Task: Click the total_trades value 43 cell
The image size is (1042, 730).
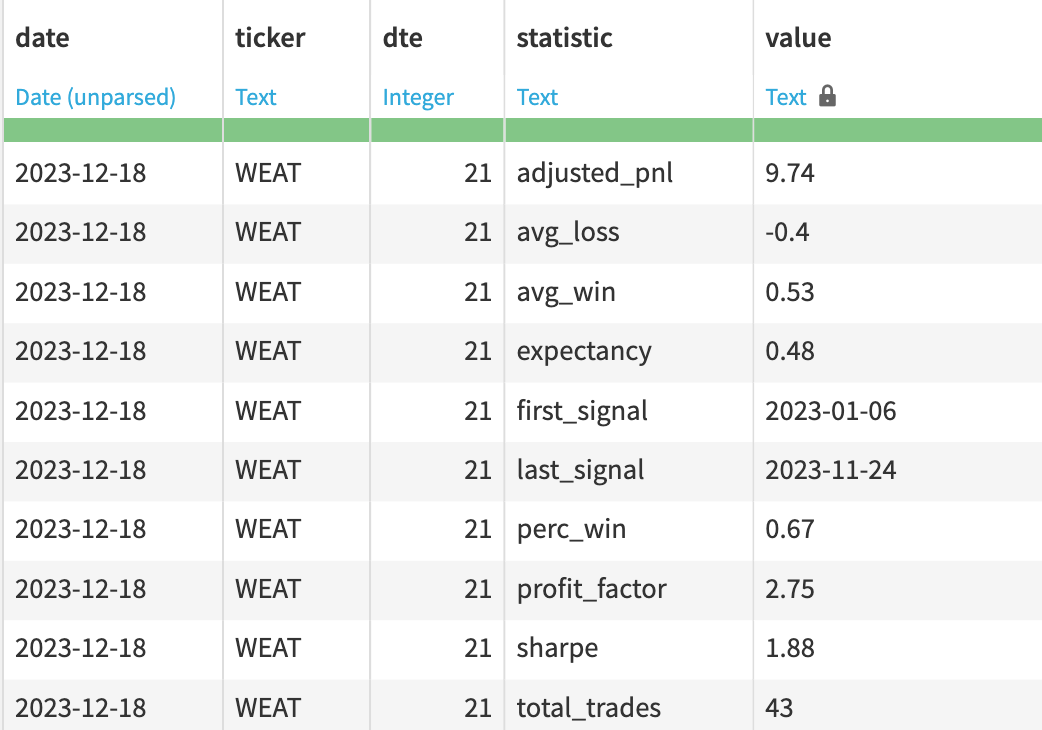Action: [x=779, y=708]
